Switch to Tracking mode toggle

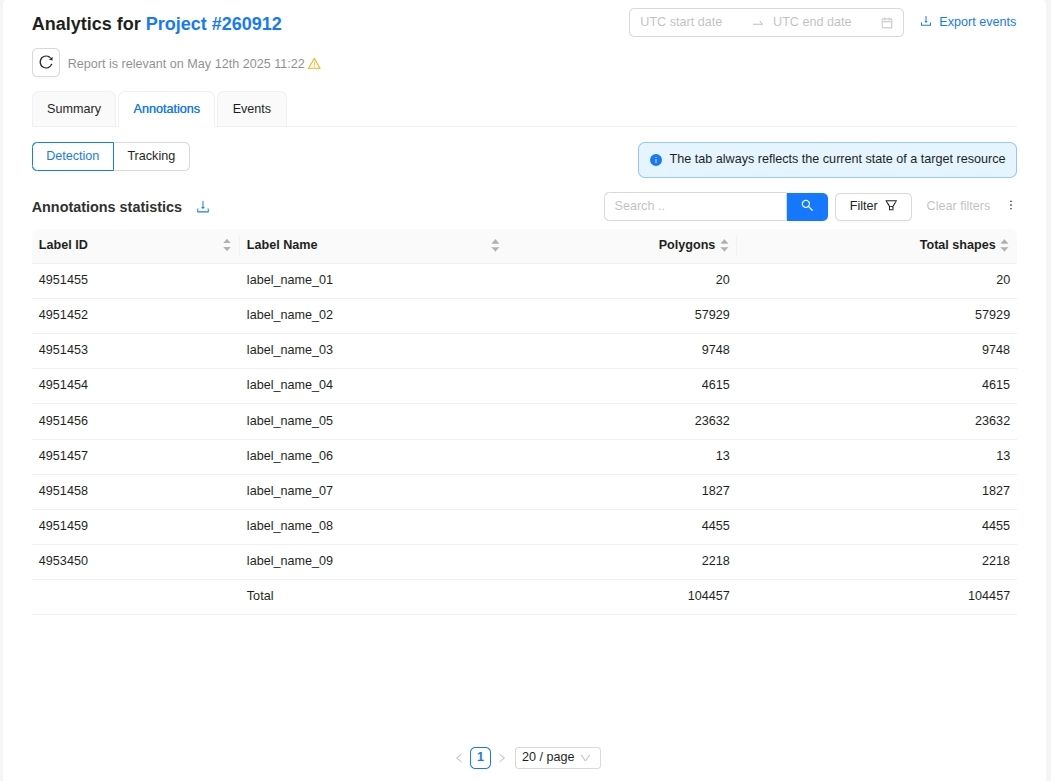pos(151,156)
